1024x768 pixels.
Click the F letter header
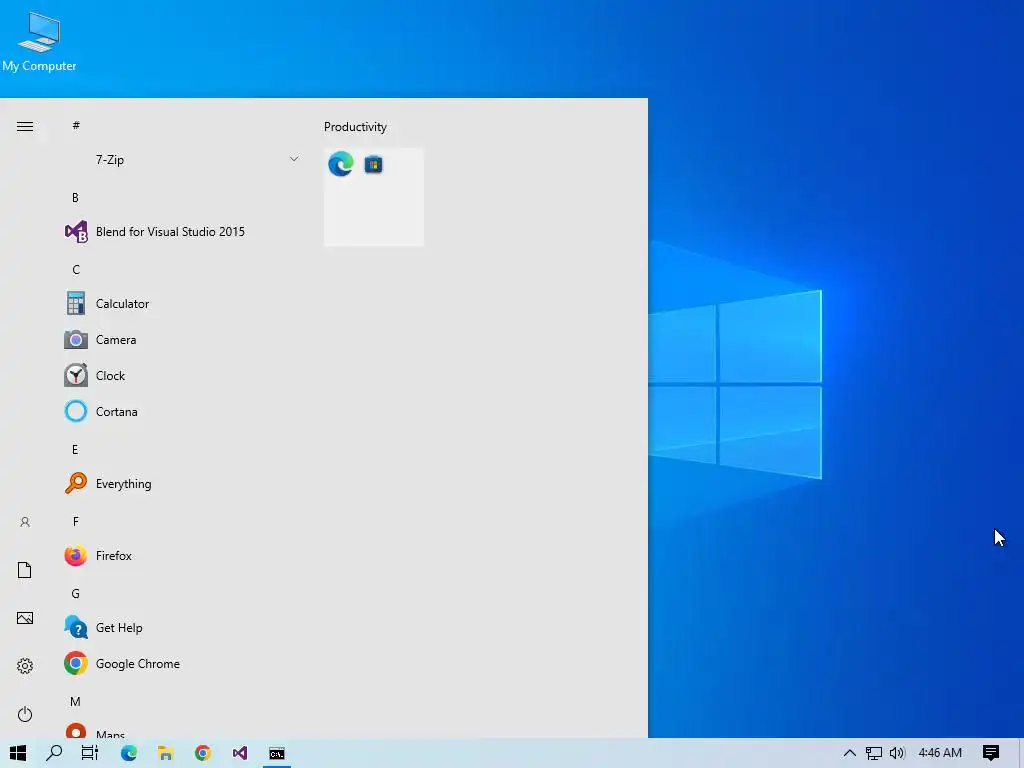click(76, 522)
